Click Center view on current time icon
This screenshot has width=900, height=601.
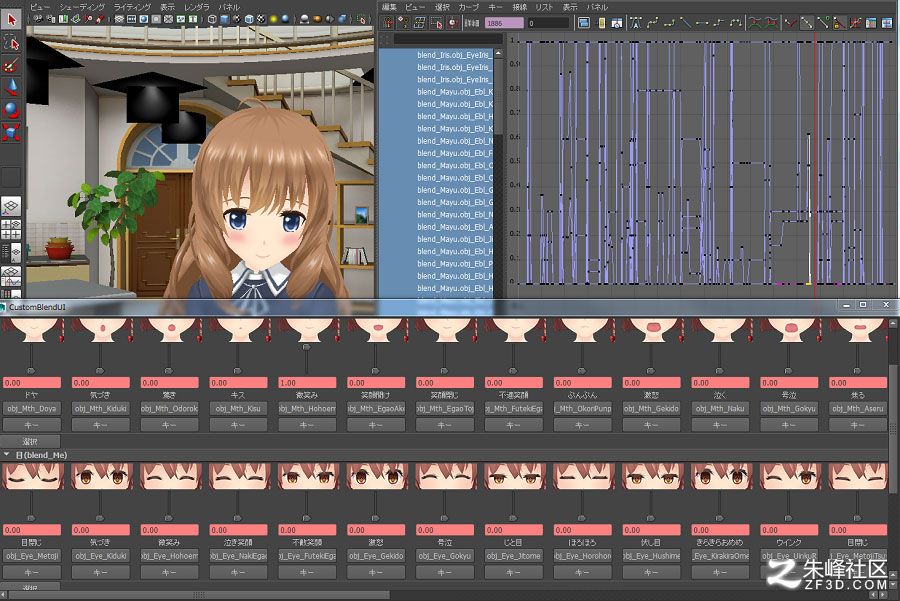pos(617,23)
